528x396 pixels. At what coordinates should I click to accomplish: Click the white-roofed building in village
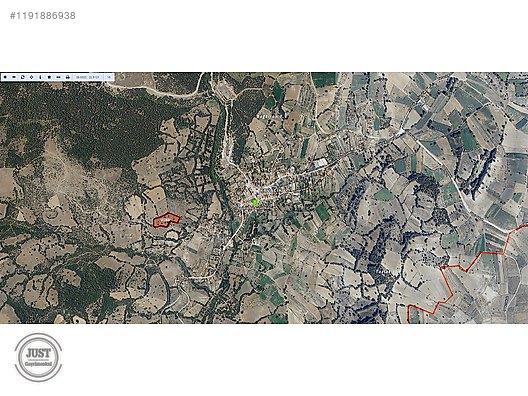320,163
